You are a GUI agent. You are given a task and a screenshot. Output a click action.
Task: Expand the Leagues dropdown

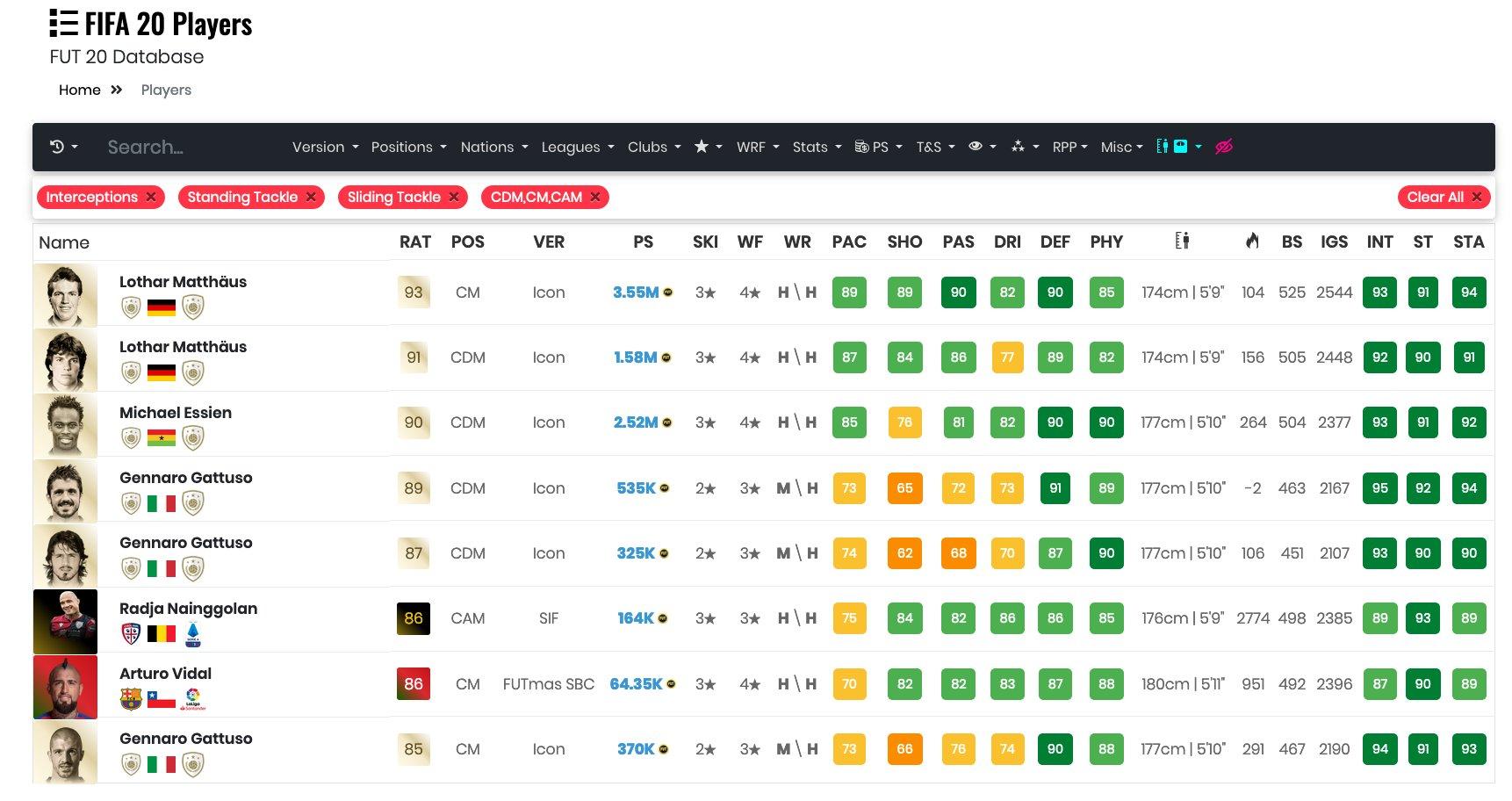click(577, 148)
